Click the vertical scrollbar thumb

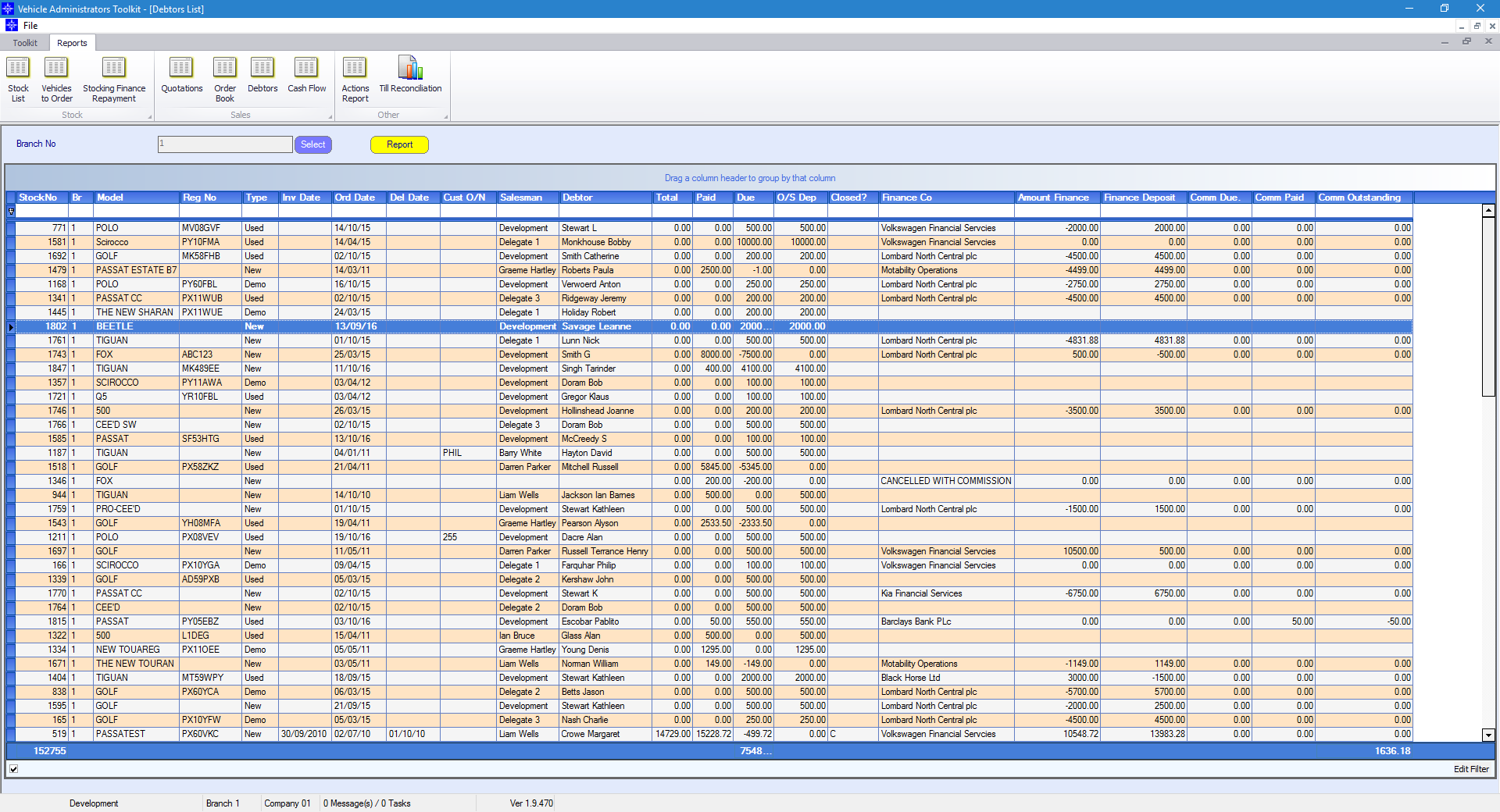click(1488, 307)
